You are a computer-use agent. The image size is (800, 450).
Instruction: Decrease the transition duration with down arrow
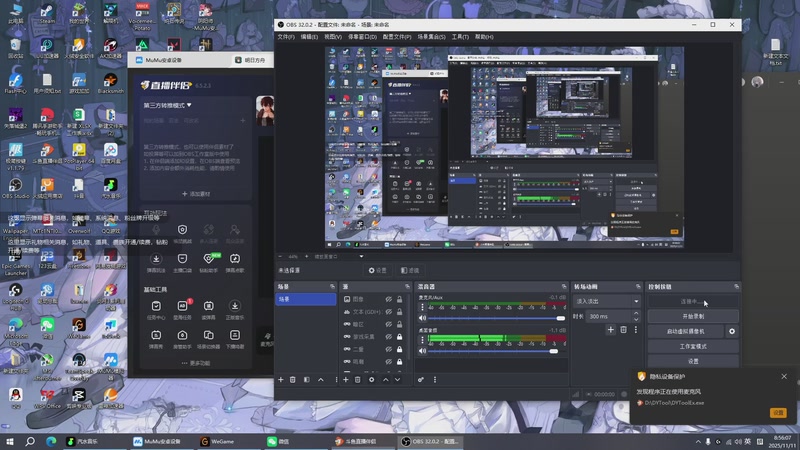pyautogui.click(x=636, y=319)
